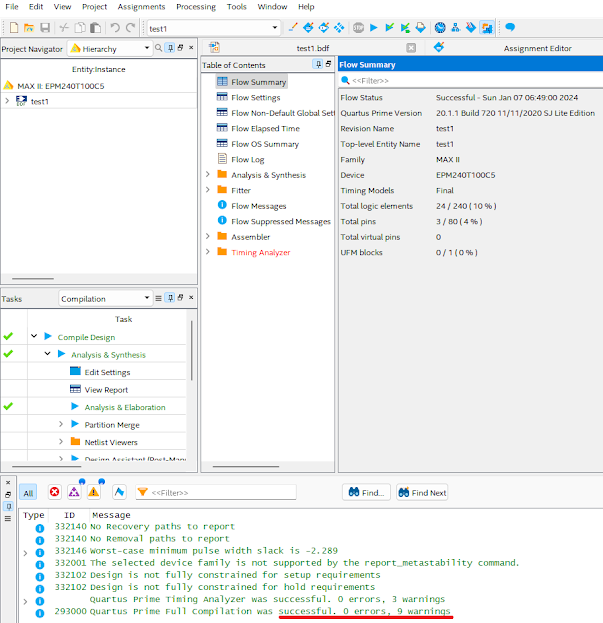Run the Analysis & Elaboration task
The width and height of the screenshot is (603, 623).
click(125, 407)
